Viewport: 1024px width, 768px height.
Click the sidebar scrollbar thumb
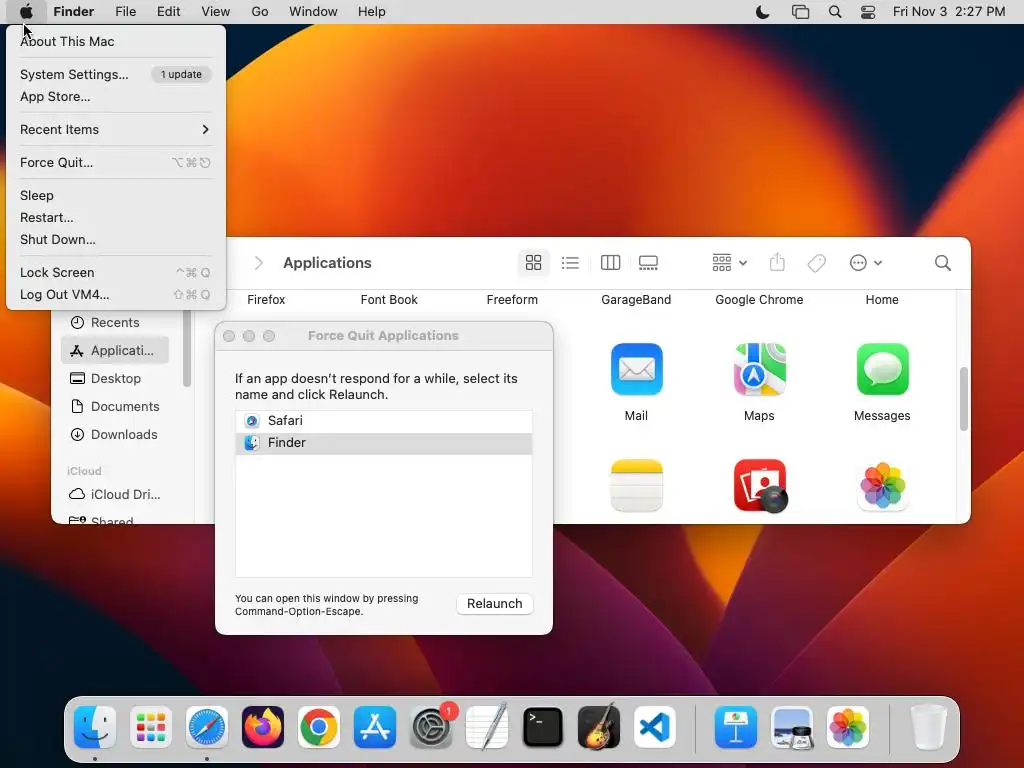pos(187,348)
